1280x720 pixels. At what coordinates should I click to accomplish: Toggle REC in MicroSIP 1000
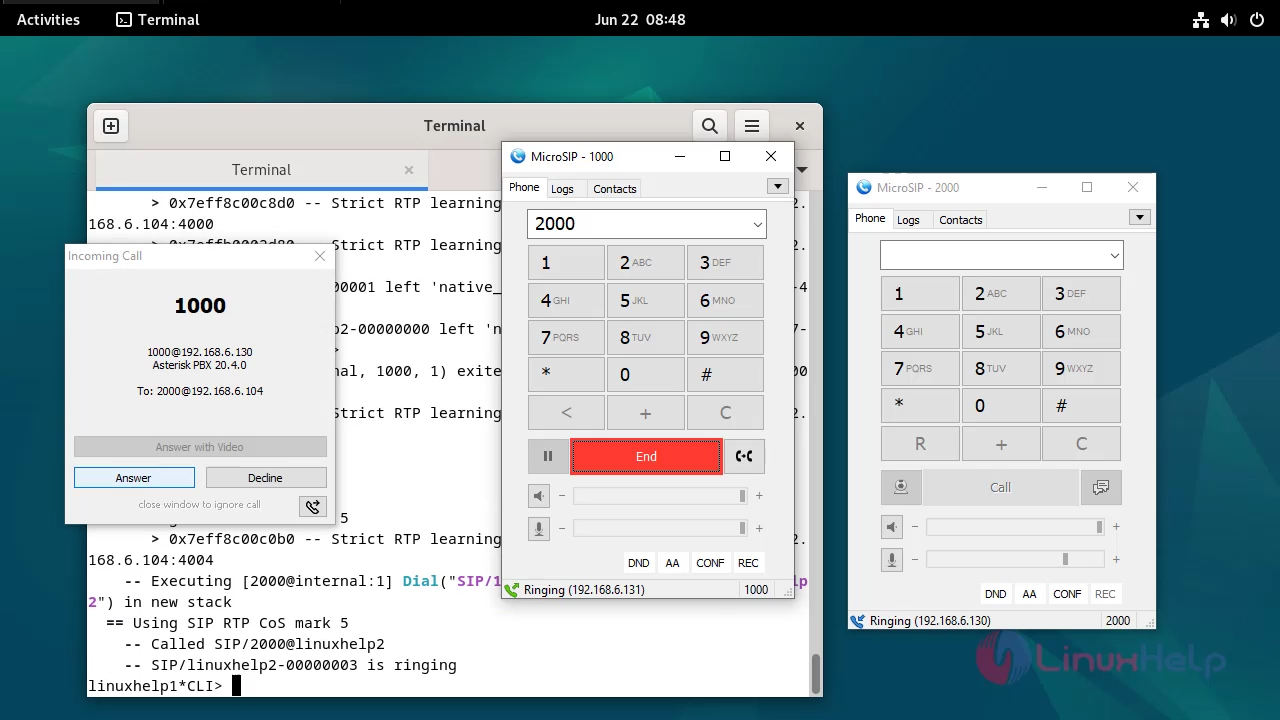click(748, 563)
